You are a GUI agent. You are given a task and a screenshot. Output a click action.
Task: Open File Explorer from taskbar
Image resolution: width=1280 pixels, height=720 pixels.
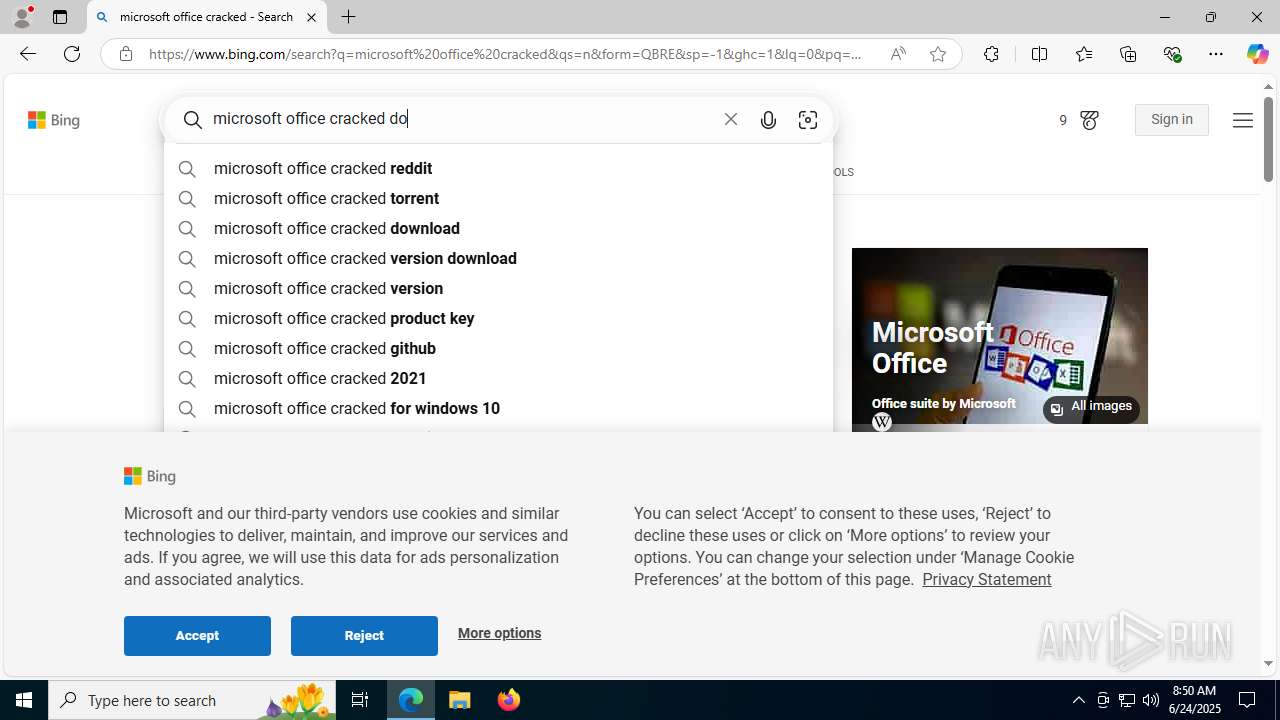point(460,700)
